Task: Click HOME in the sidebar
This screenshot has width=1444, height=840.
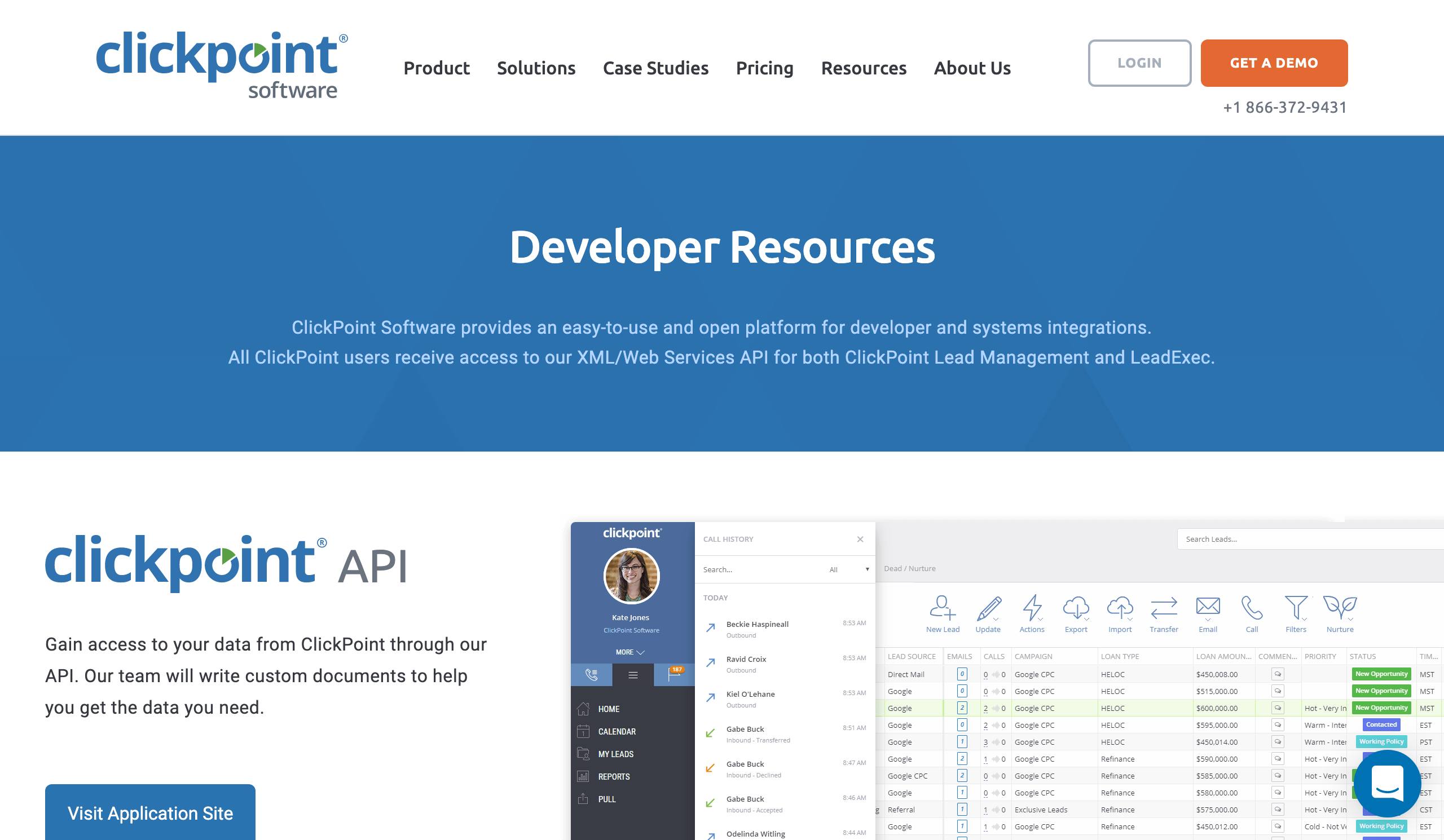Action: pyautogui.click(x=609, y=709)
